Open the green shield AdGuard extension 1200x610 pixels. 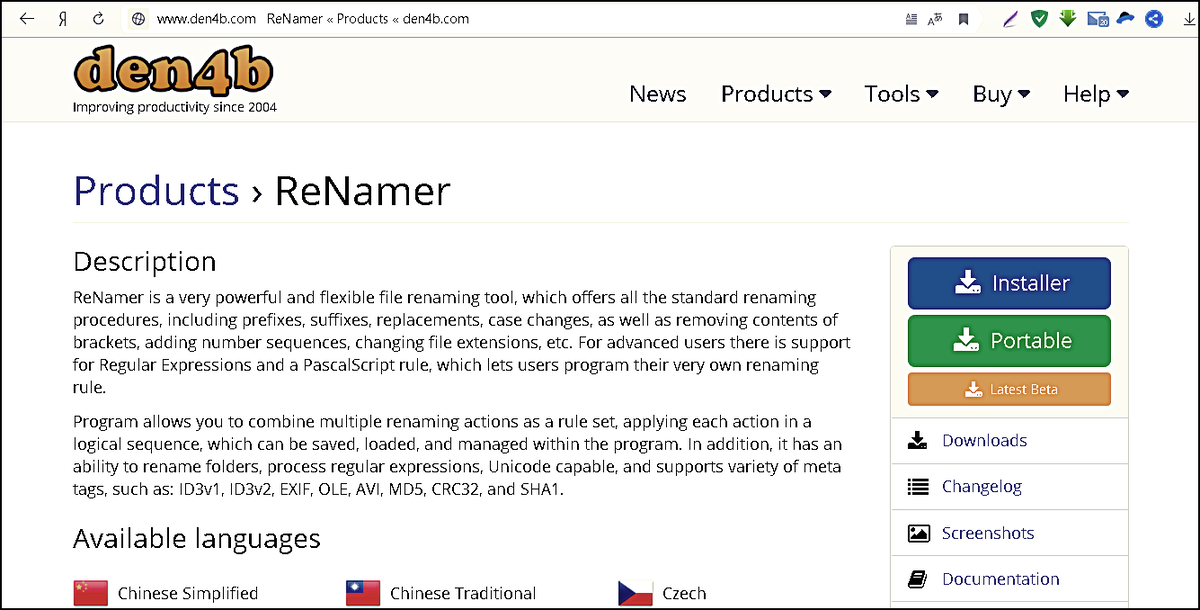[x=1040, y=19]
